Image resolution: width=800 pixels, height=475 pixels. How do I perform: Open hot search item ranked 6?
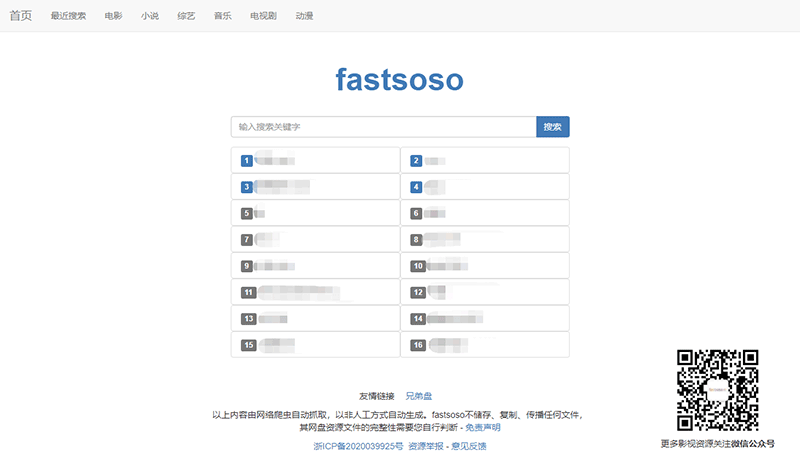point(485,213)
